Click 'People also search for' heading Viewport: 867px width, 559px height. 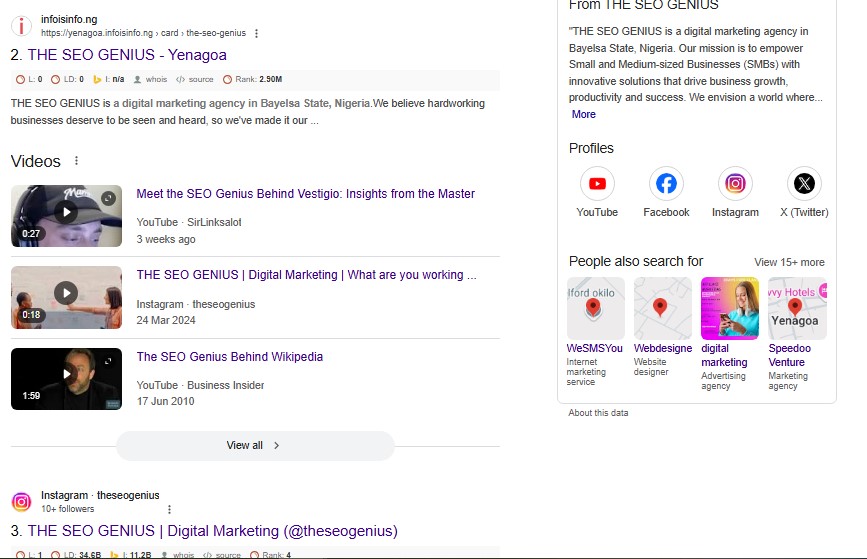(636, 261)
